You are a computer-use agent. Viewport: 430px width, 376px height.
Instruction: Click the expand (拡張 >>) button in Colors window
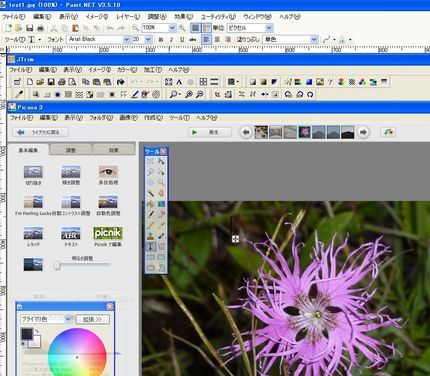click(93, 319)
